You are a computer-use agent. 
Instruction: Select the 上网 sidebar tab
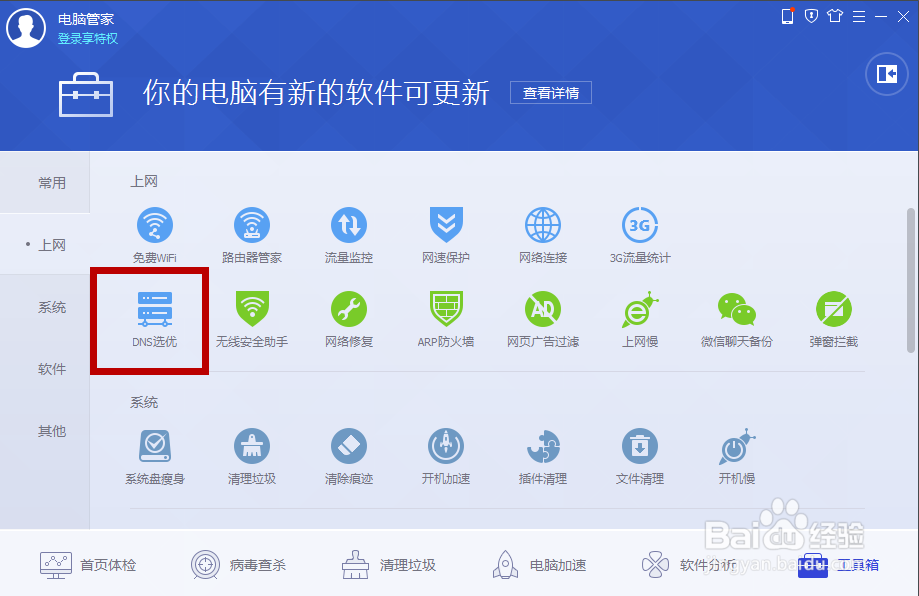click(x=45, y=245)
